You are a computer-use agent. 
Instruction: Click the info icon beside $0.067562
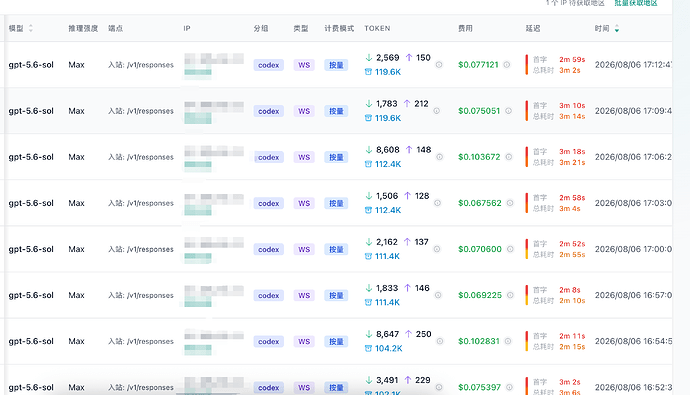(x=510, y=203)
